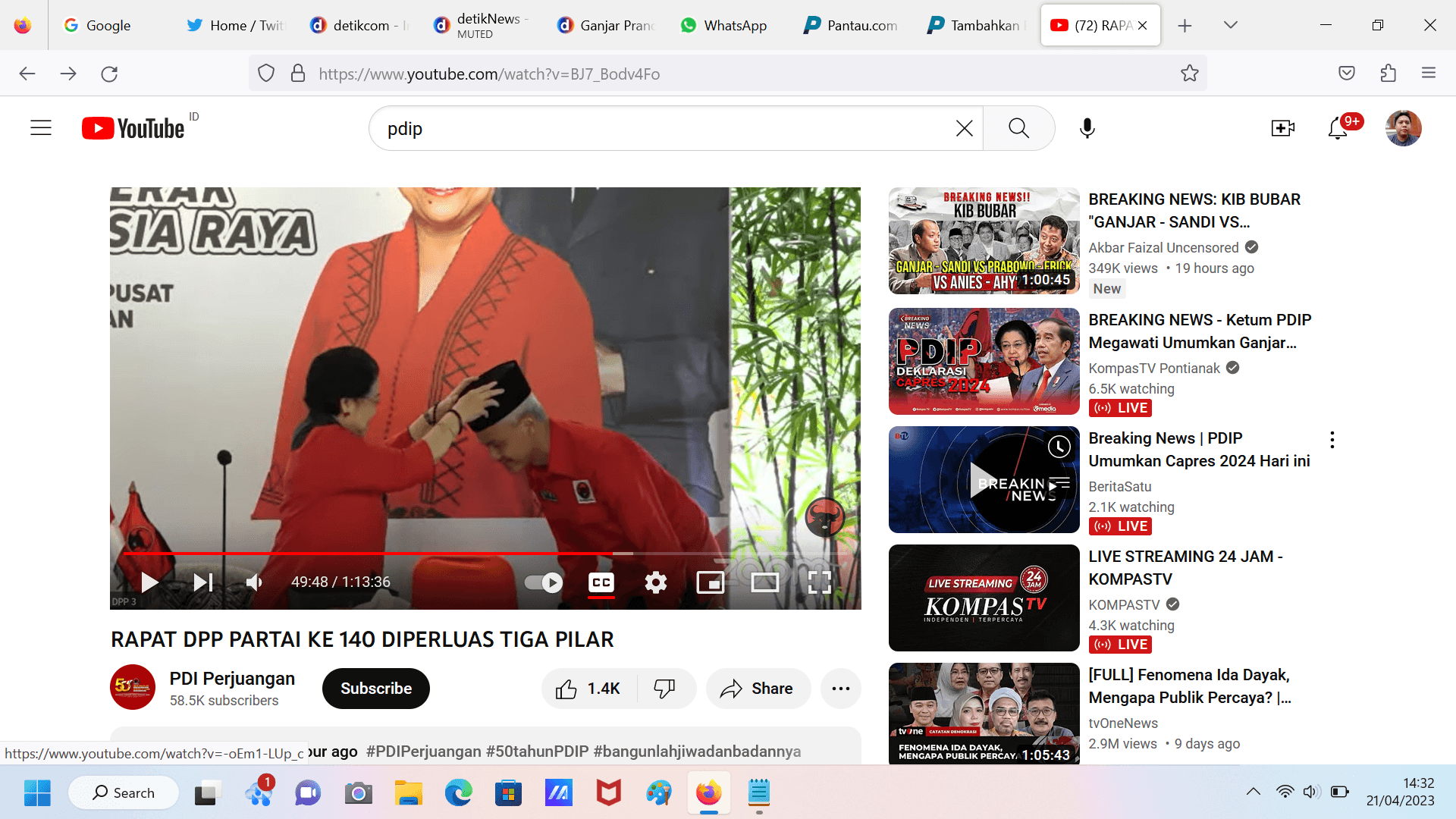Expand the list all tabs chevron
Screen dimensions: 1456x819
point(1231,25)
